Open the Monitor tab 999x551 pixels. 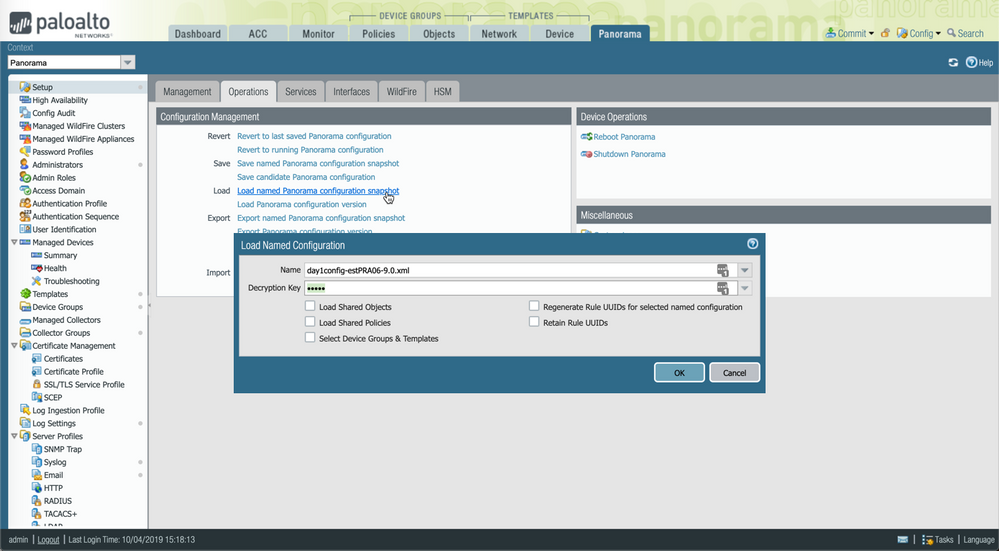[318, 34]
